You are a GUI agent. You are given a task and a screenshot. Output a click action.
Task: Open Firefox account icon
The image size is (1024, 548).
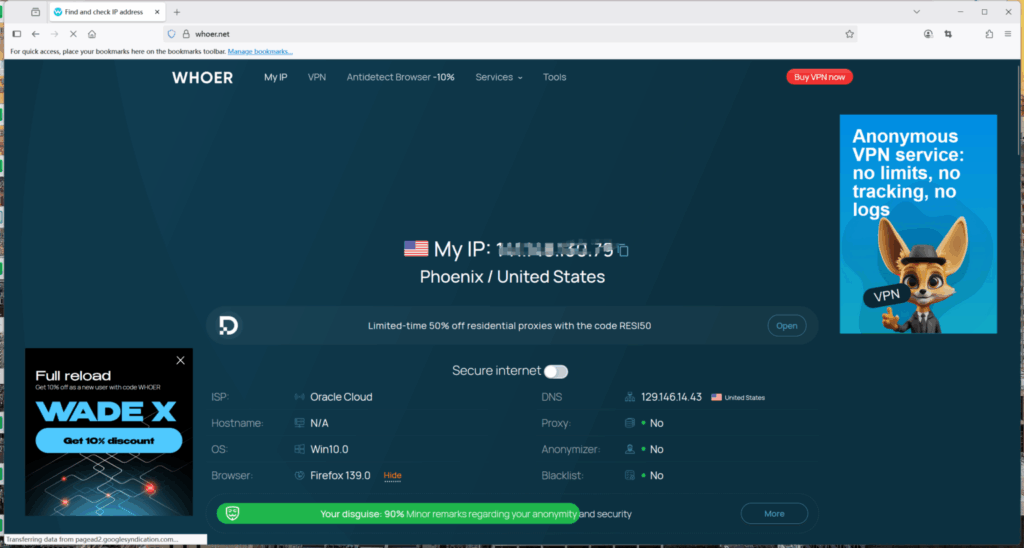pos(928,34)
